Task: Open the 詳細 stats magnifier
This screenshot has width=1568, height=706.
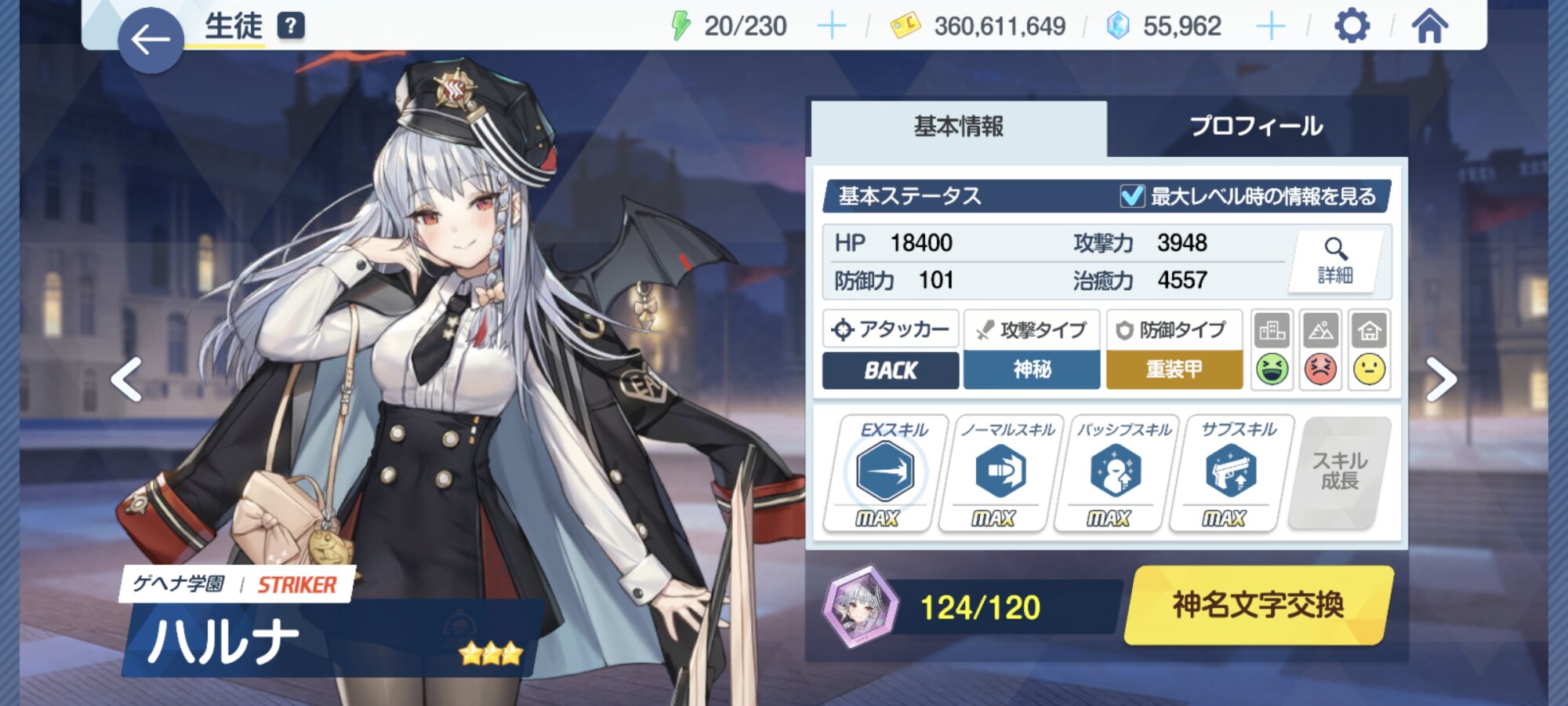Action: tap(1335, 261)
